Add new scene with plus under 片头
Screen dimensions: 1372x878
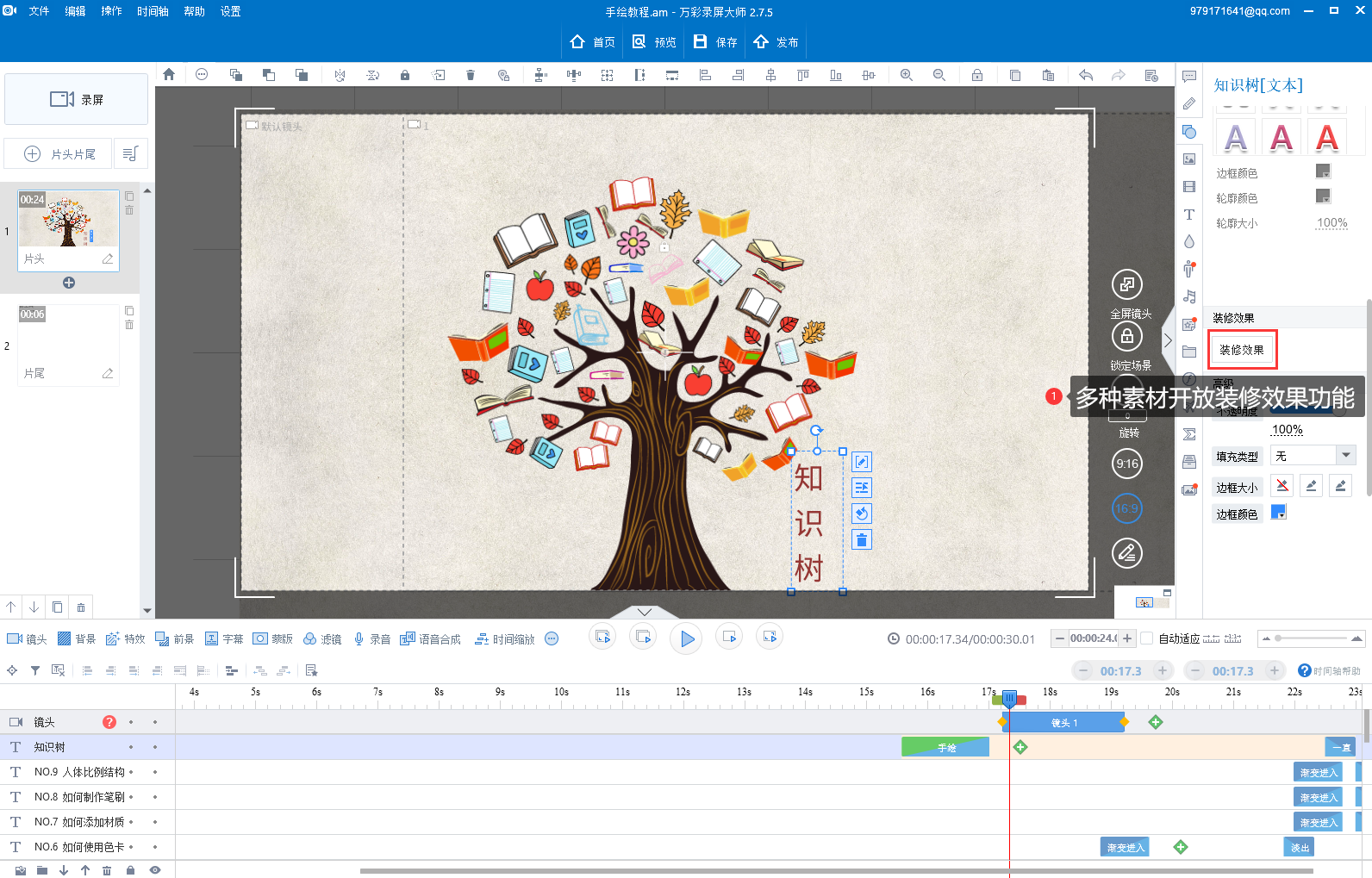coord(69,283)
